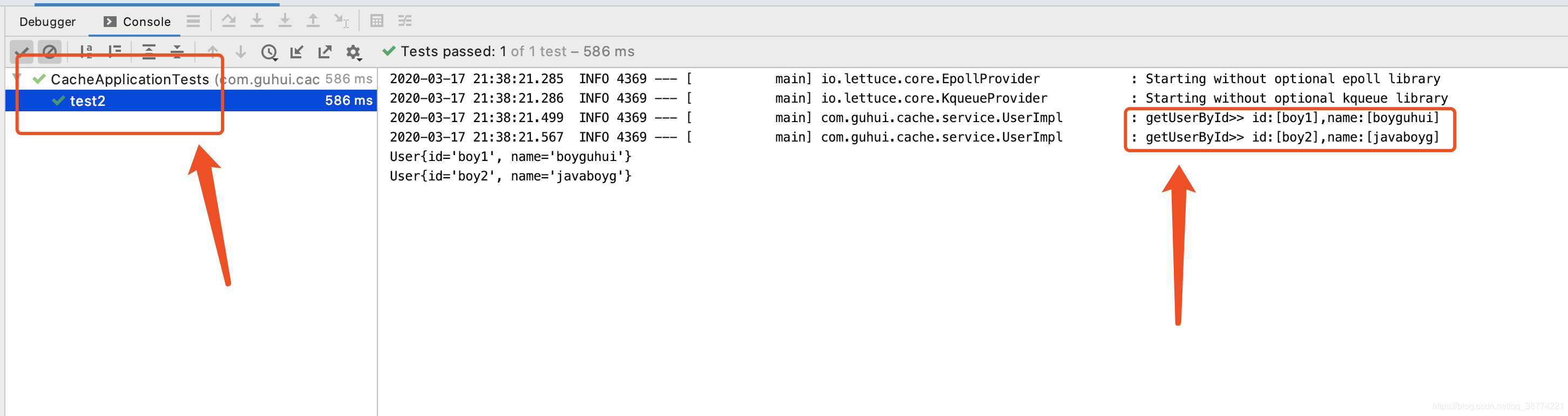This screenshot has height=416, width=1568.
Task: Collapse the CacheApplicationTests tree node
Action: (17, 78)
